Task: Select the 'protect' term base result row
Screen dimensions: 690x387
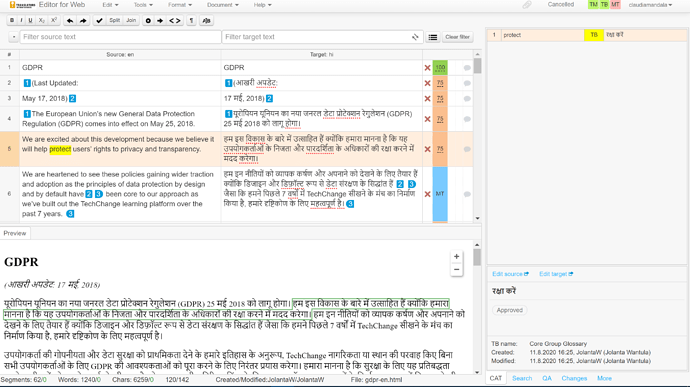Action: click(x=587, y=35)
